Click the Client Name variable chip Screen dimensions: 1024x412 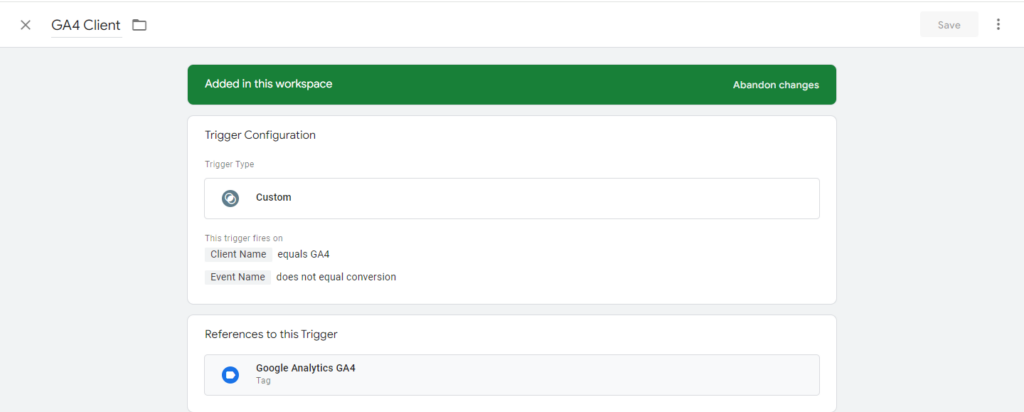tap(238, 255)
